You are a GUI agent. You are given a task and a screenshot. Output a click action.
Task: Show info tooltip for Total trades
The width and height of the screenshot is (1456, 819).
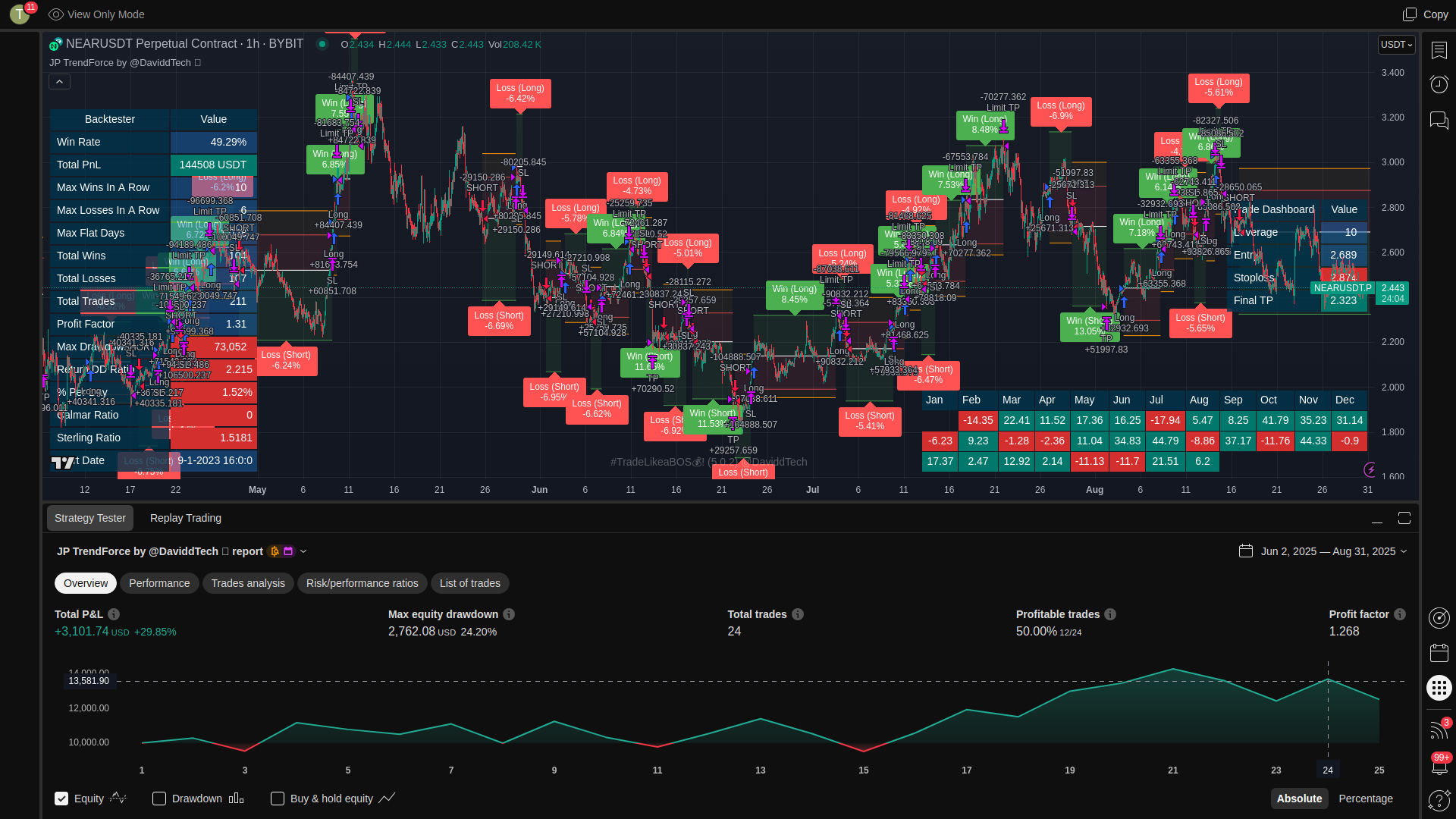pos(798,614)
